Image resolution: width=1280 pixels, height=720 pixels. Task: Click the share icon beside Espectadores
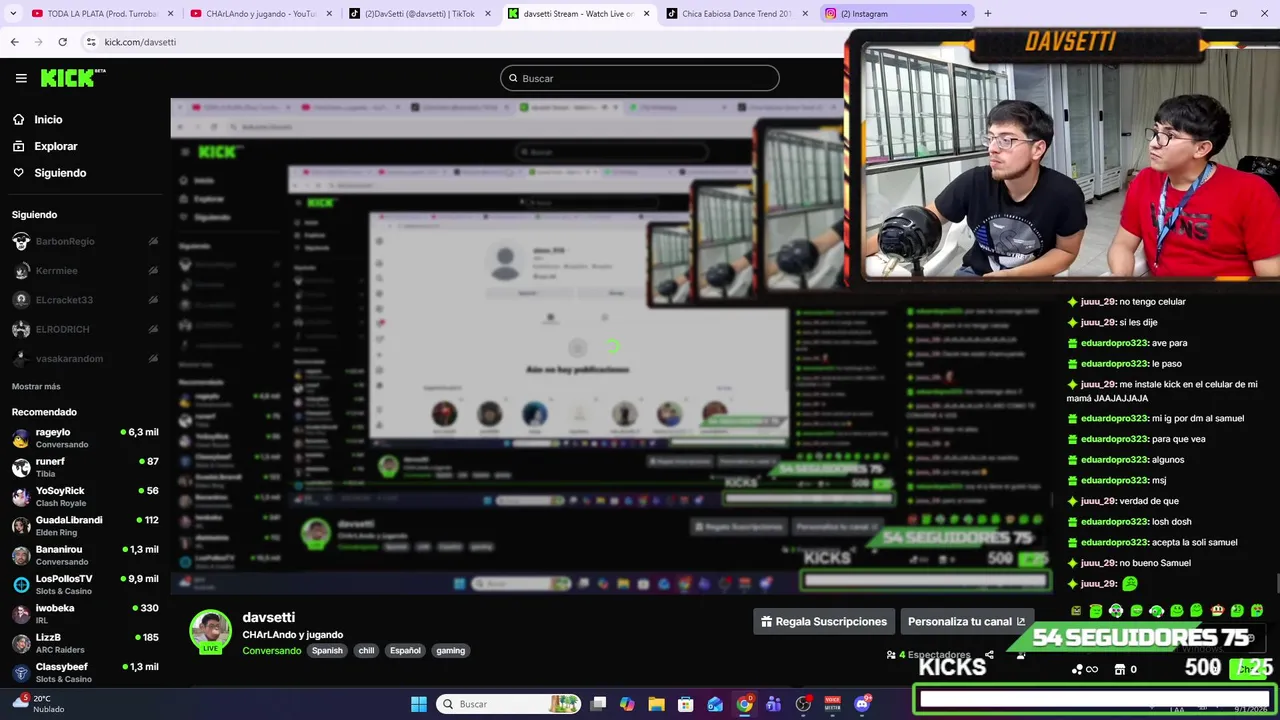989,655
